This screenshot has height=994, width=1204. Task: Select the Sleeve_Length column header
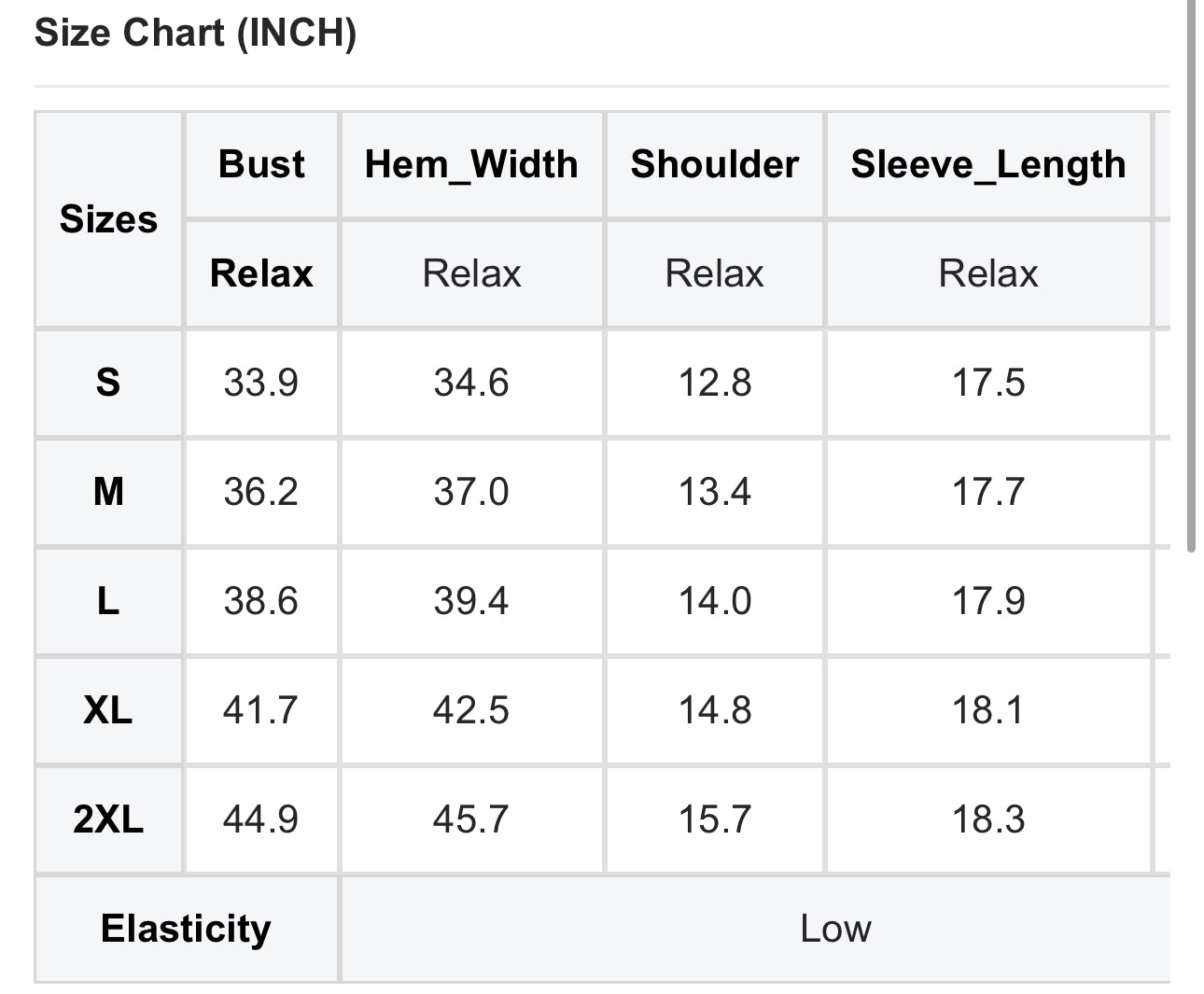point(987,164)
